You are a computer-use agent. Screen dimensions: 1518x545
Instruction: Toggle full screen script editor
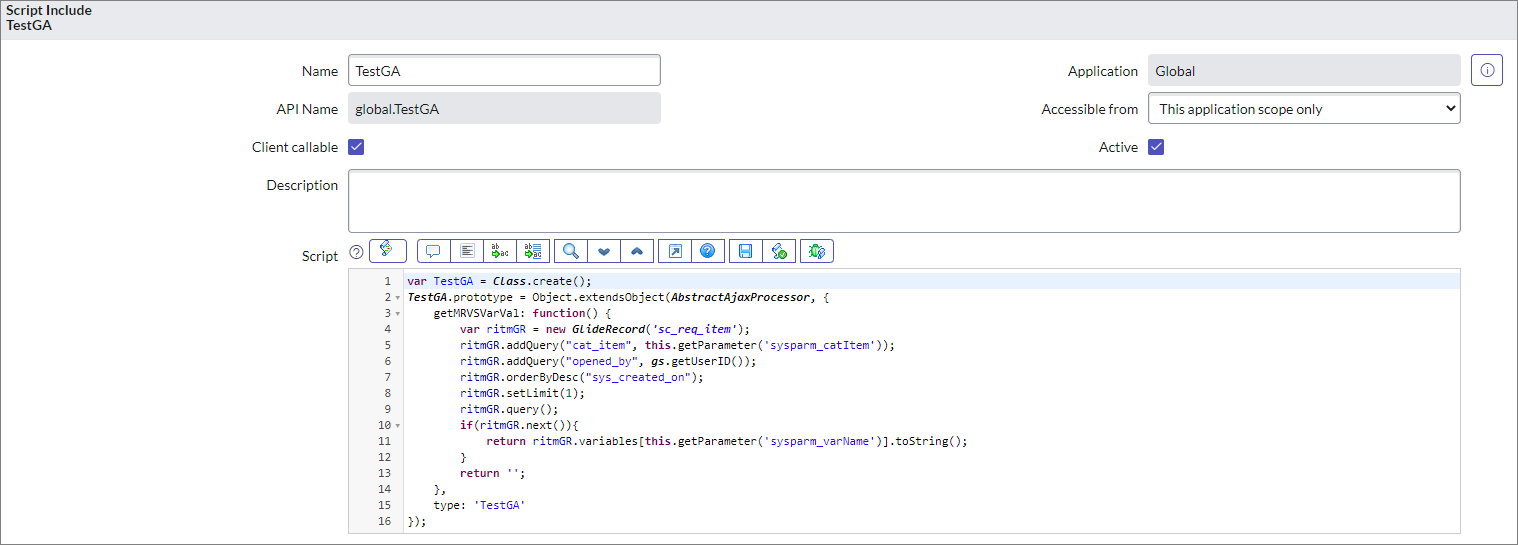tap(675, 251)
